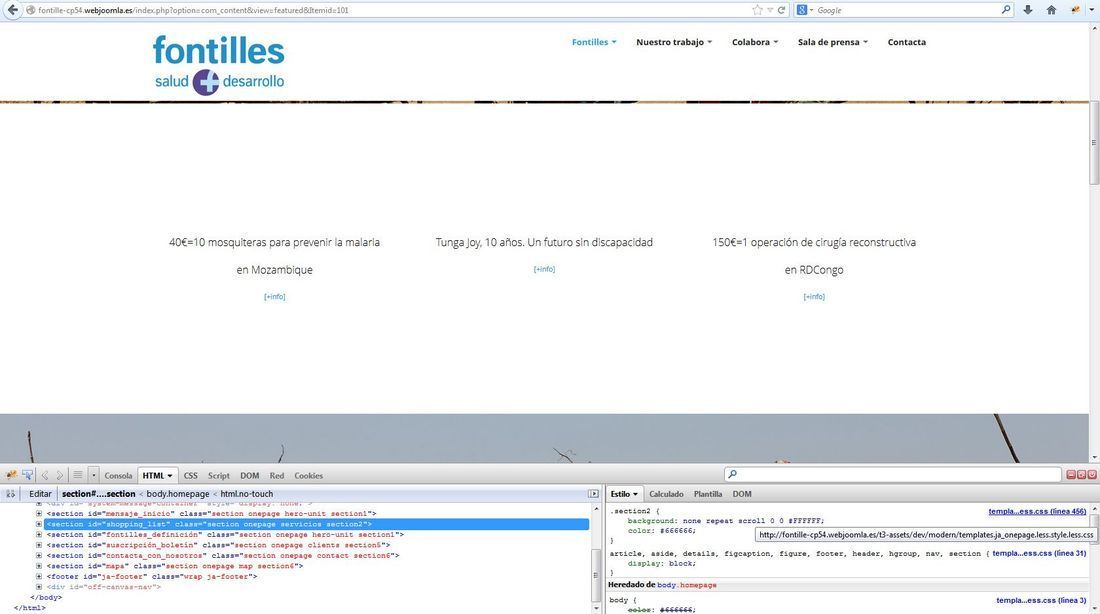The image size is (1100, 614).
Task: Open Google search engine selector icon
Action: click(804, 10)
